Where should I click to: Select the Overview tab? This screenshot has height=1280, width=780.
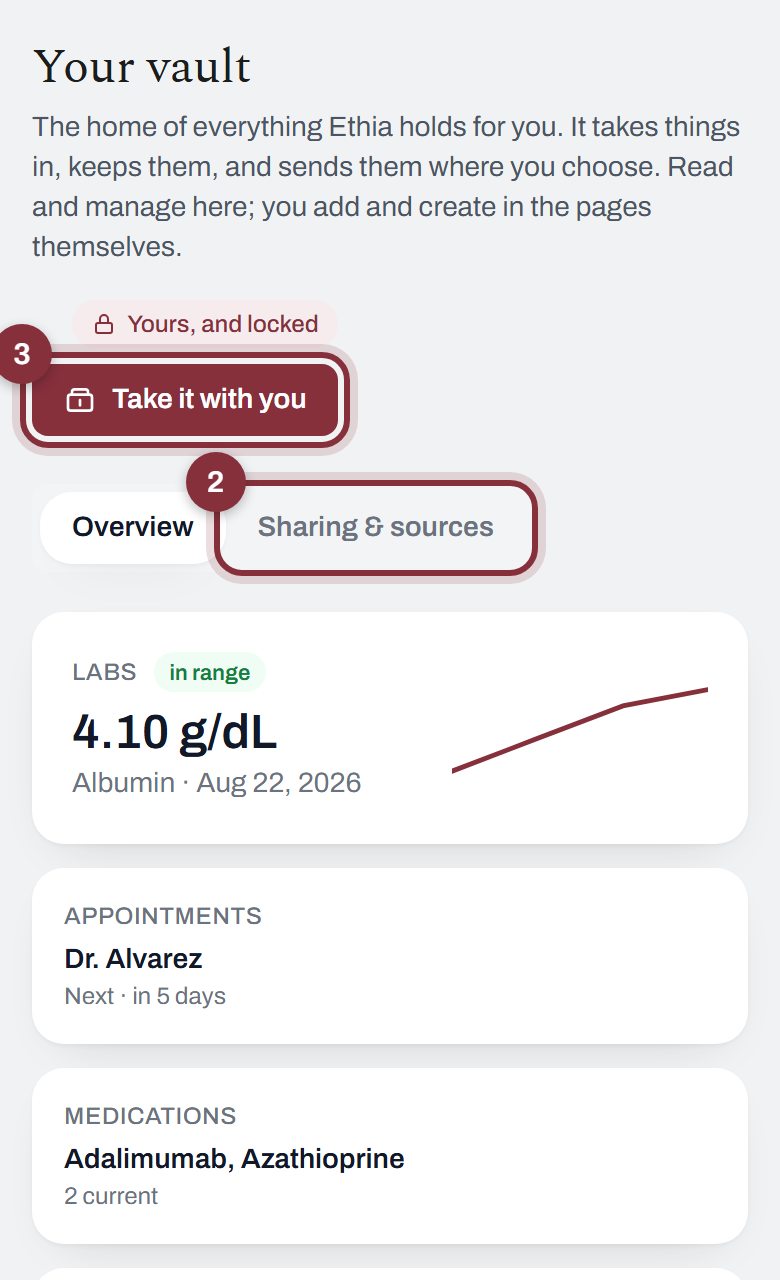click(x=133, y=528)
